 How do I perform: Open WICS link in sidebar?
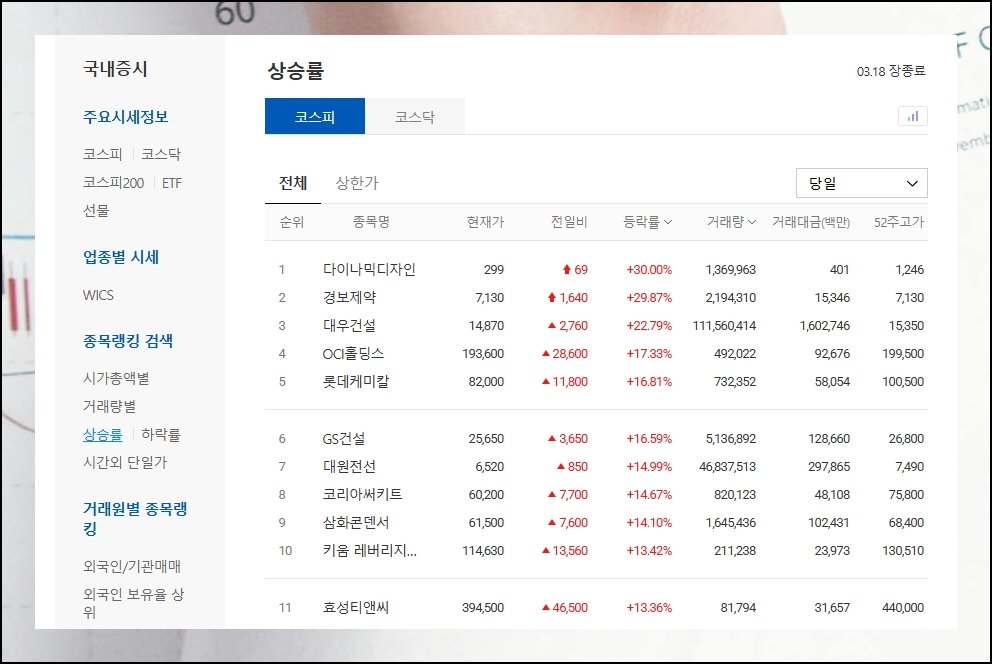click(x=98, y=295)
